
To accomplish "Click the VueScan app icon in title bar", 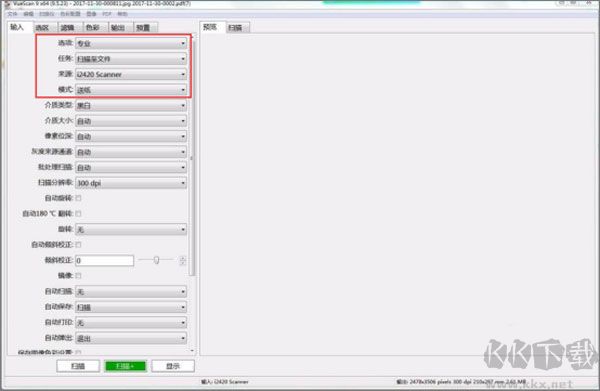I will coord(7,4).
